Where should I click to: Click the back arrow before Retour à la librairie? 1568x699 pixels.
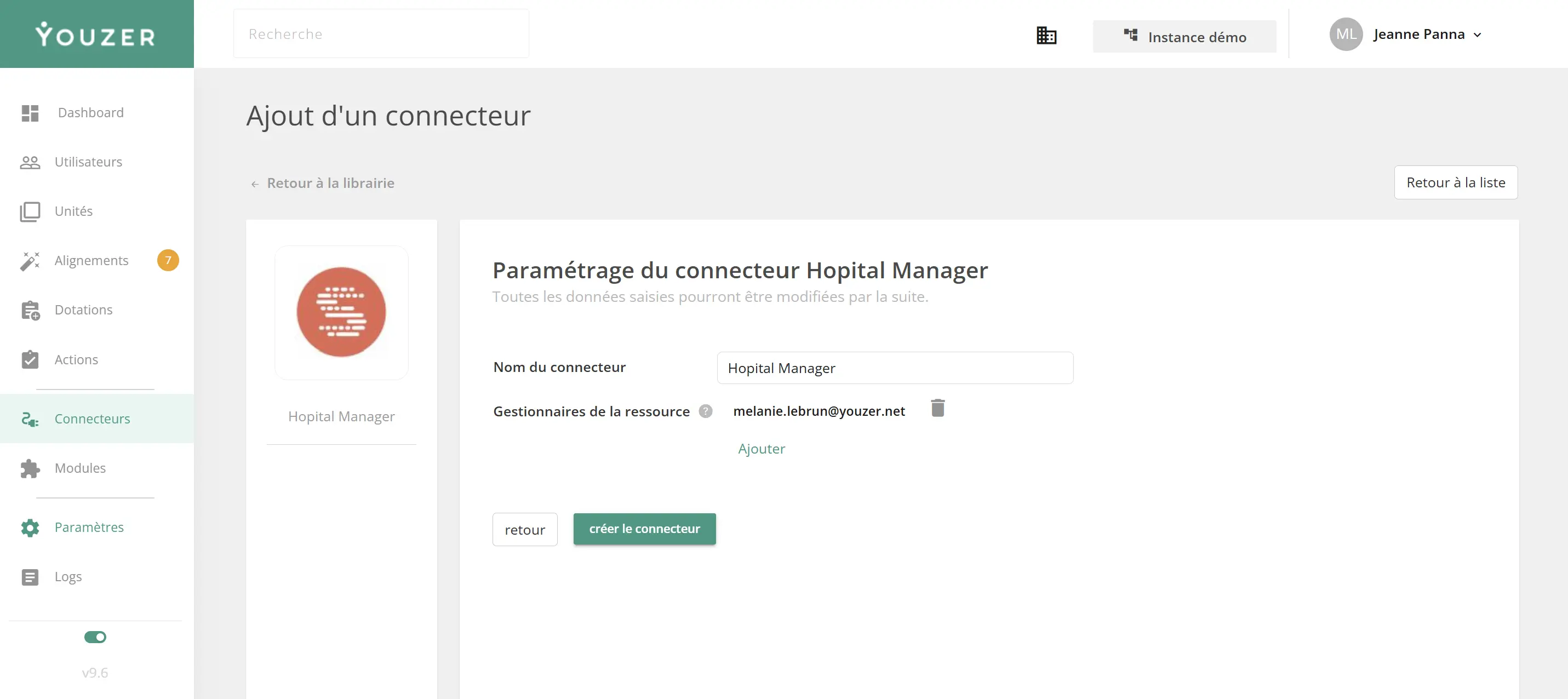(x=255, y=184)
